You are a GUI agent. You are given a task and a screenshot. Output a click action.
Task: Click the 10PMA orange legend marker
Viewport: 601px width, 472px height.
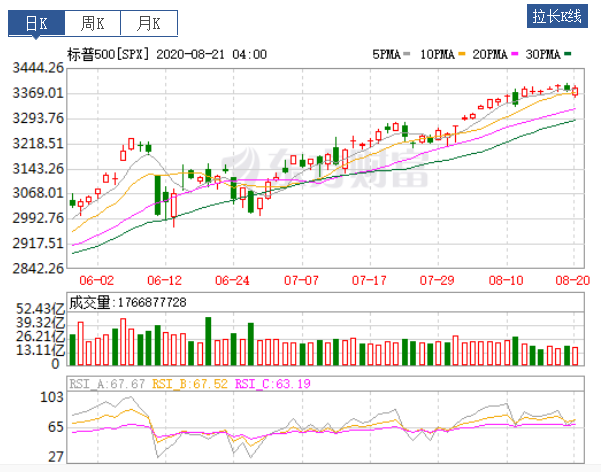click(461, 54)
